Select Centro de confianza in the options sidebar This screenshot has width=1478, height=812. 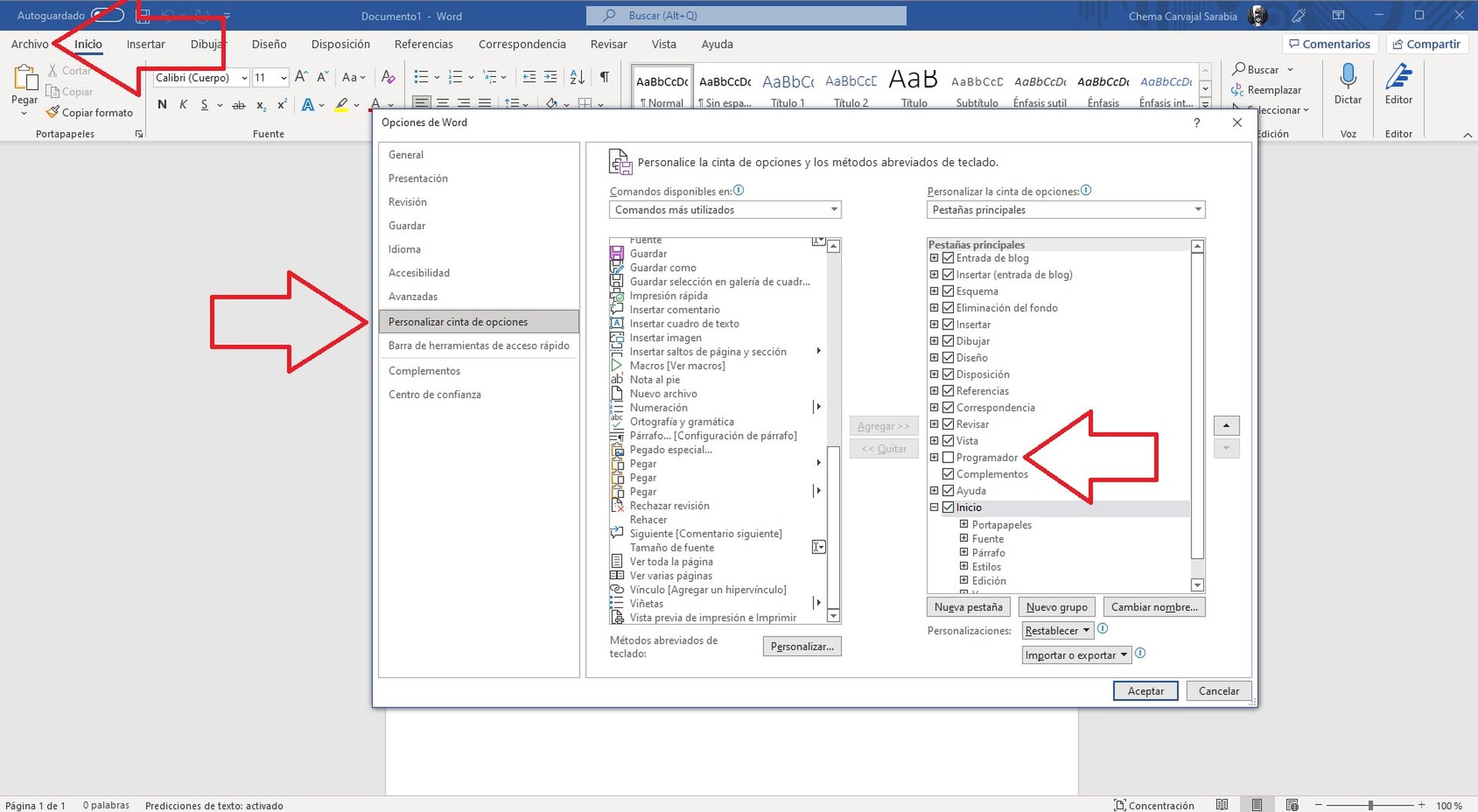click(x=435, y=394)
